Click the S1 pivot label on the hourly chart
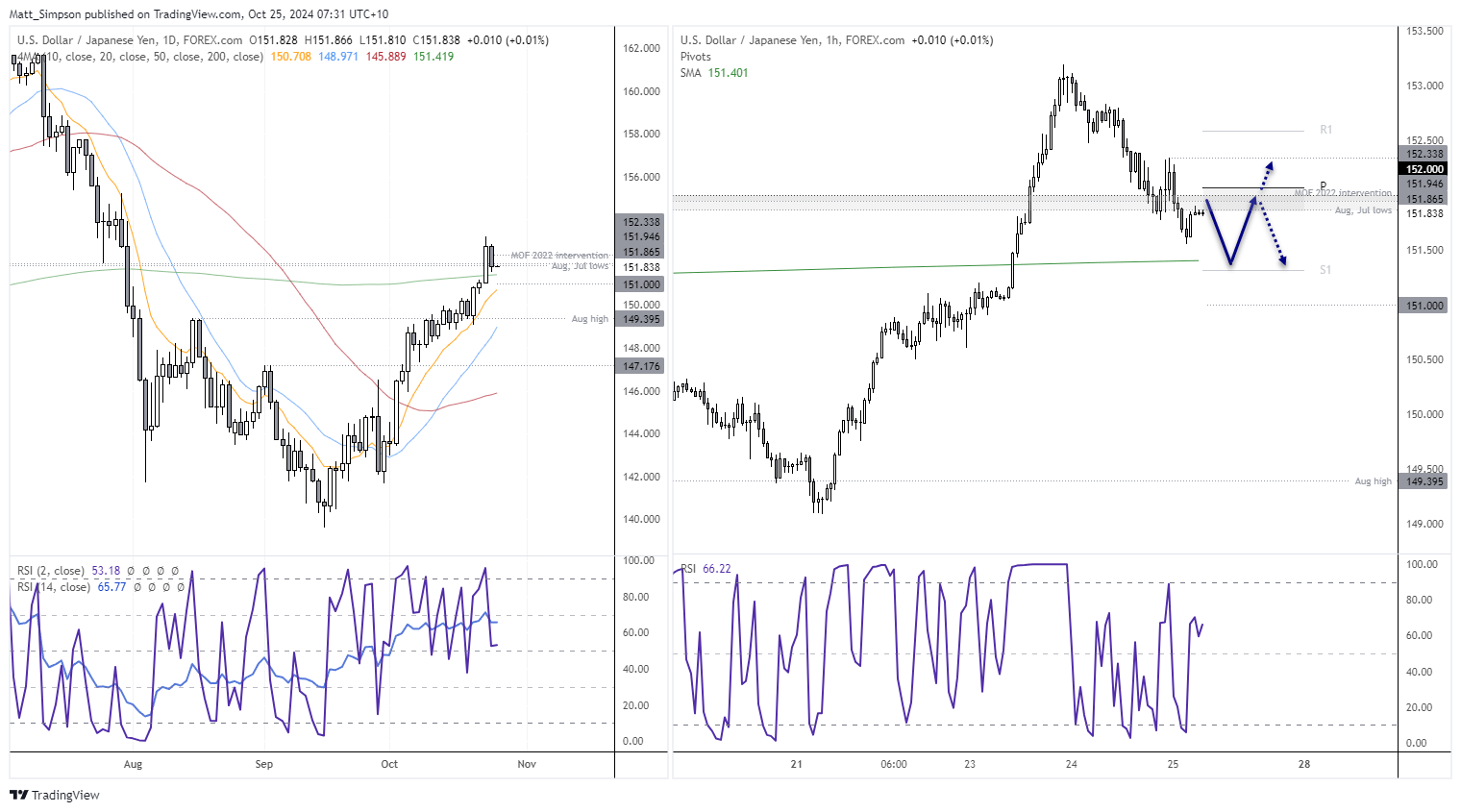This screenshot has height=812, width=1461. pyautogui.click(x=1325, y=270)
